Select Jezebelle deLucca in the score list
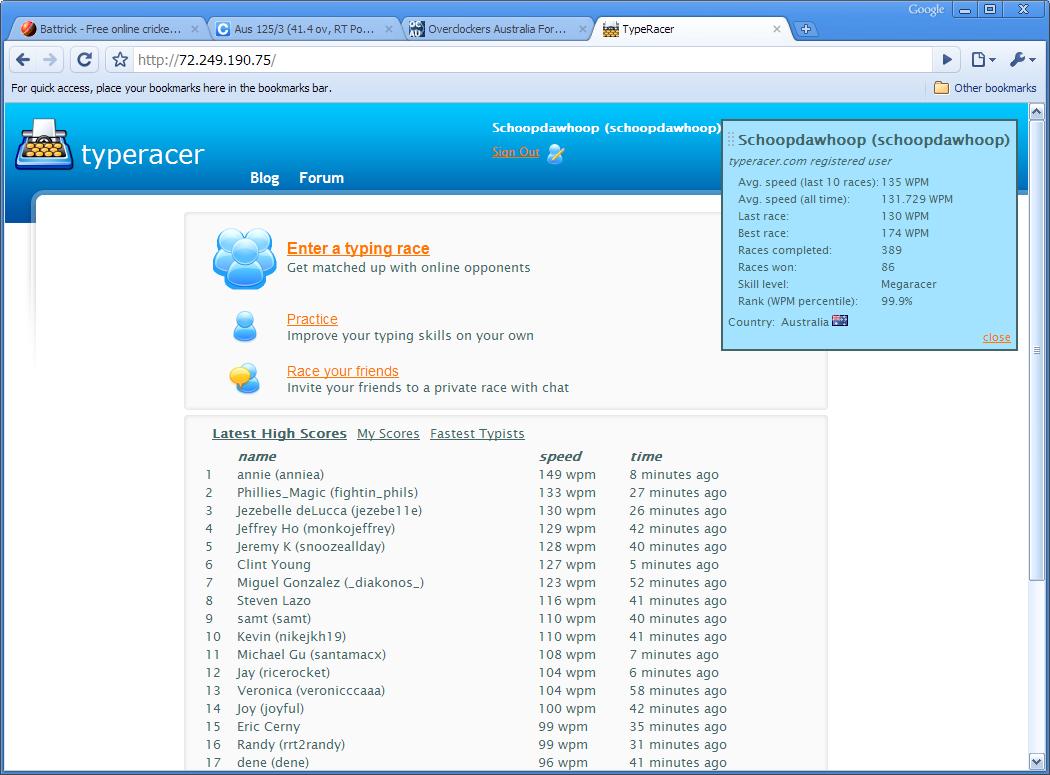 [x=329, y=510]
